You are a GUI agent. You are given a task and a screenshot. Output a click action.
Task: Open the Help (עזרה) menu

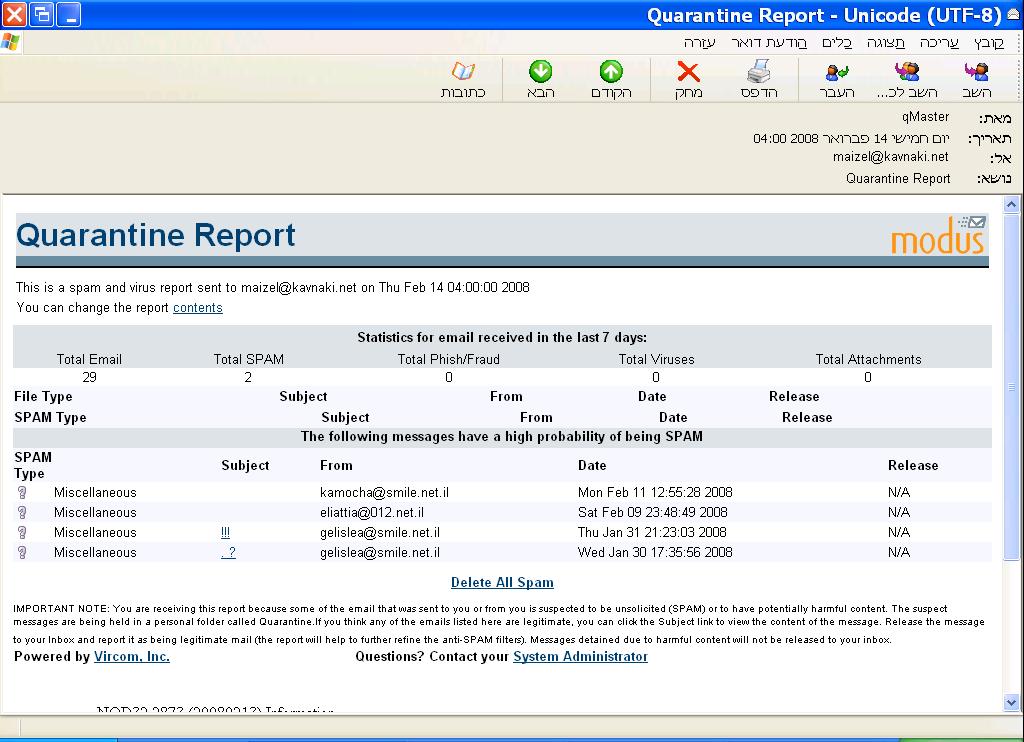[x=700, y=42]
